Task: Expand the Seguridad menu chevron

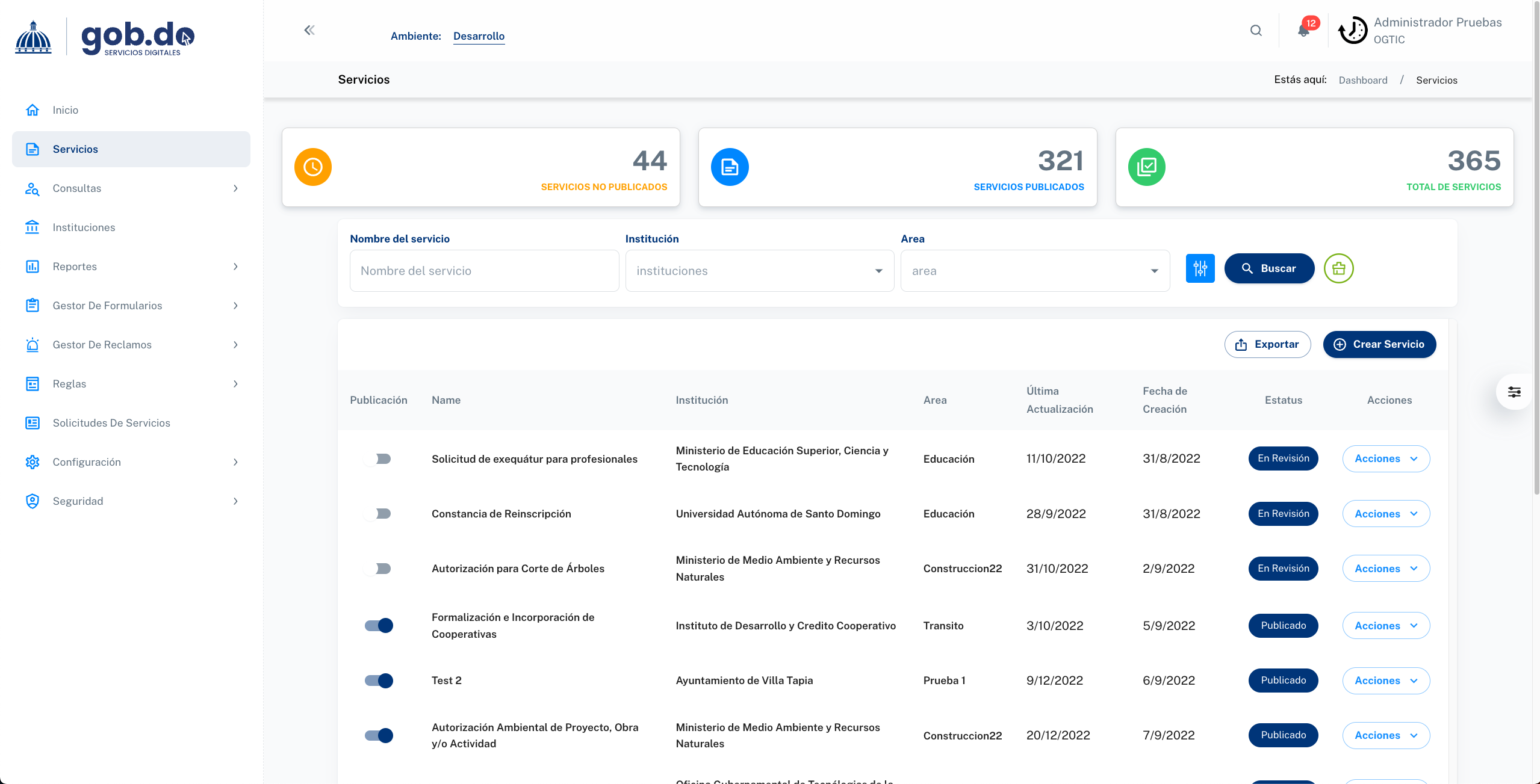Action: click(235, 501)
